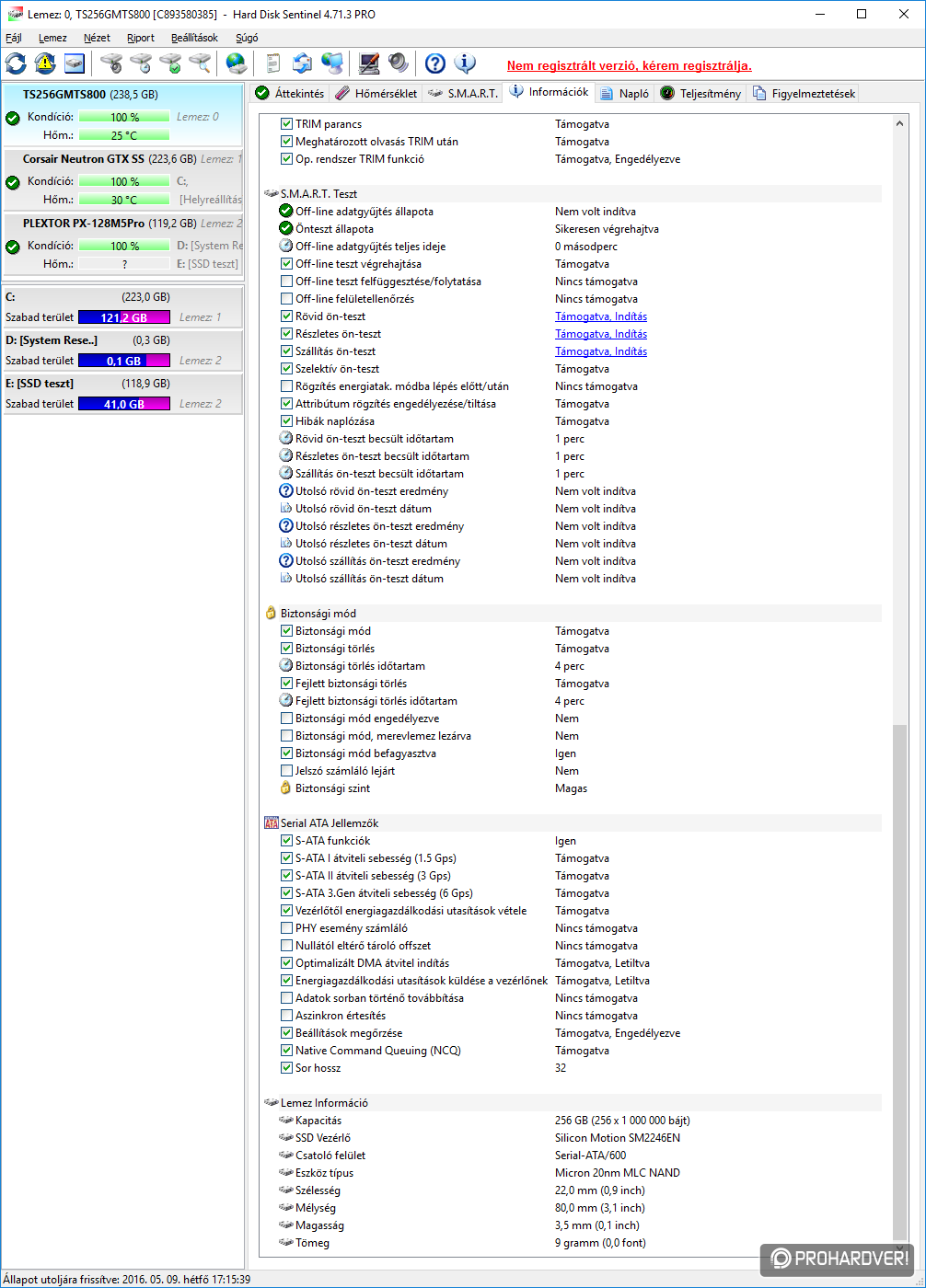
Task: Open the Nézet menu
Action: tap(97, 38)
